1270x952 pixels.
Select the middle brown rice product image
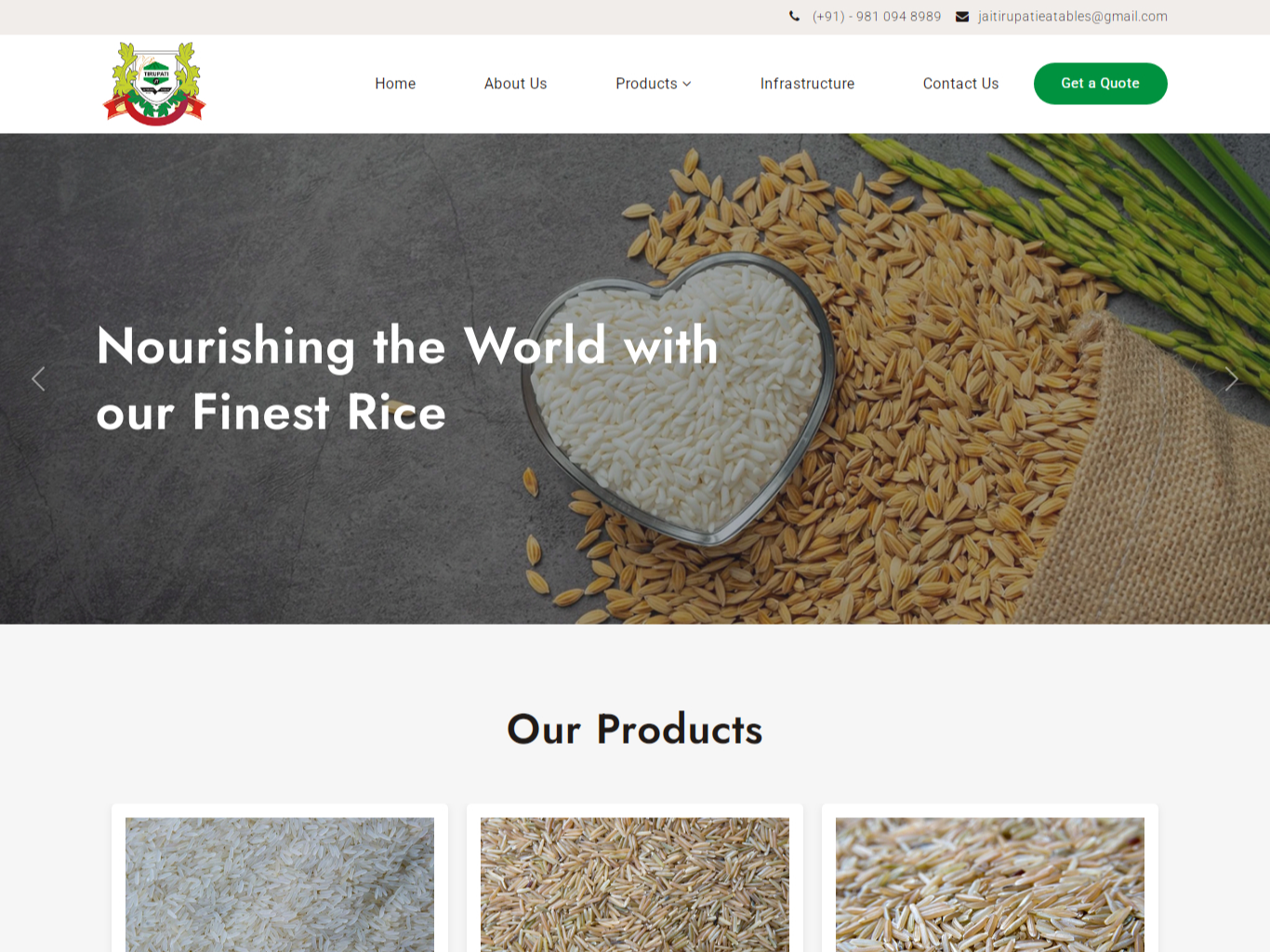pos(635,884)
